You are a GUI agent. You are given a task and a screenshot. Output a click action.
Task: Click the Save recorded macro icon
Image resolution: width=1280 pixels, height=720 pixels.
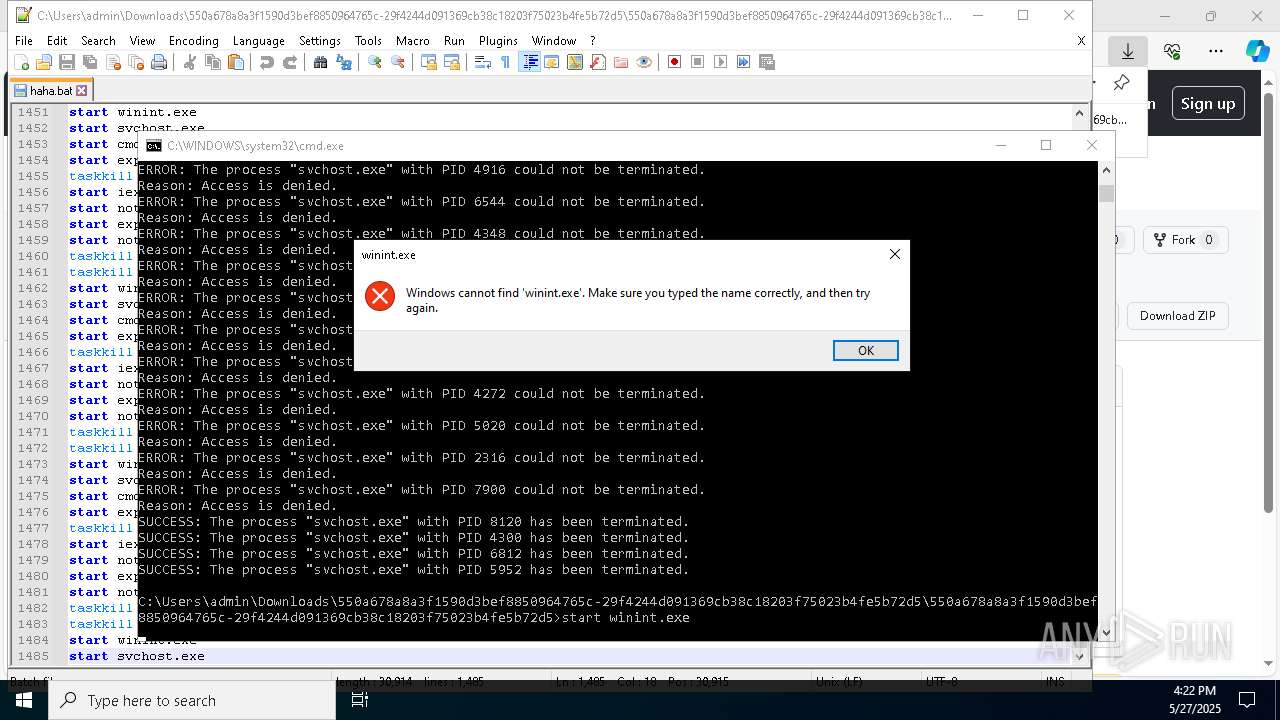click(x=766, y=62)
